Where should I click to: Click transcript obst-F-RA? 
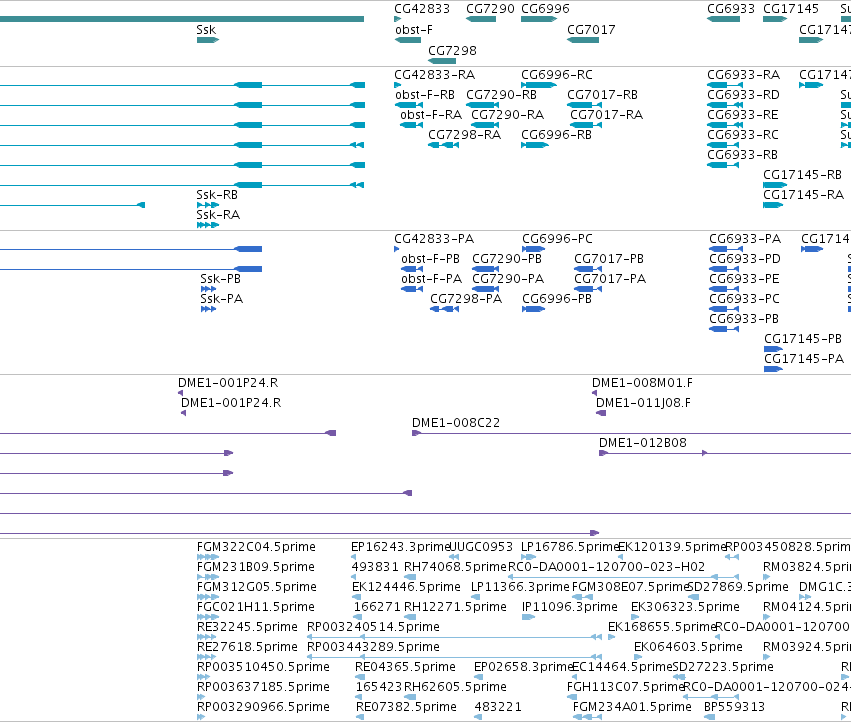(431, 115)
